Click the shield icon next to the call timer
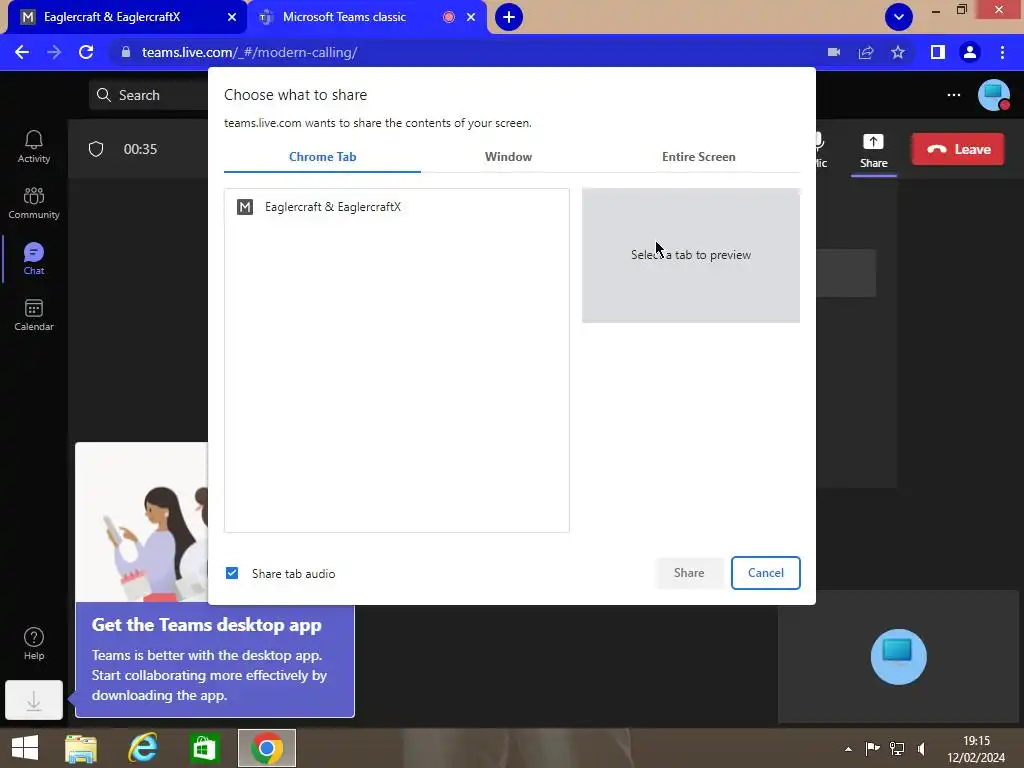The height and width of the screenshot is (768, 1024). (96, 149)
